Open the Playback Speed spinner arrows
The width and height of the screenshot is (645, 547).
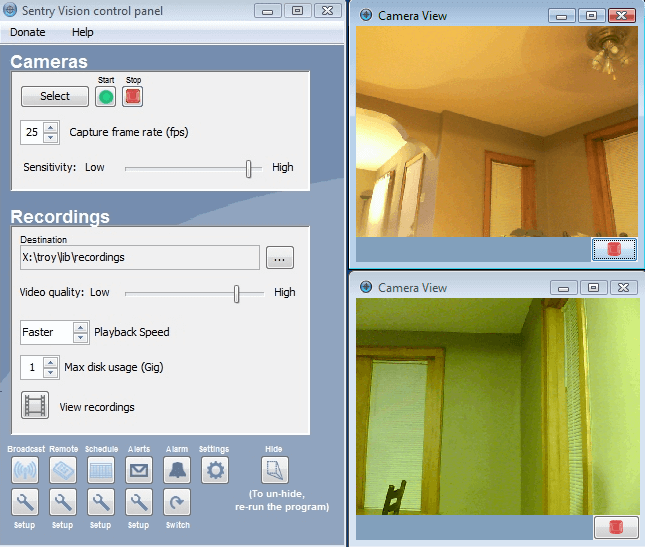point(80,332)
